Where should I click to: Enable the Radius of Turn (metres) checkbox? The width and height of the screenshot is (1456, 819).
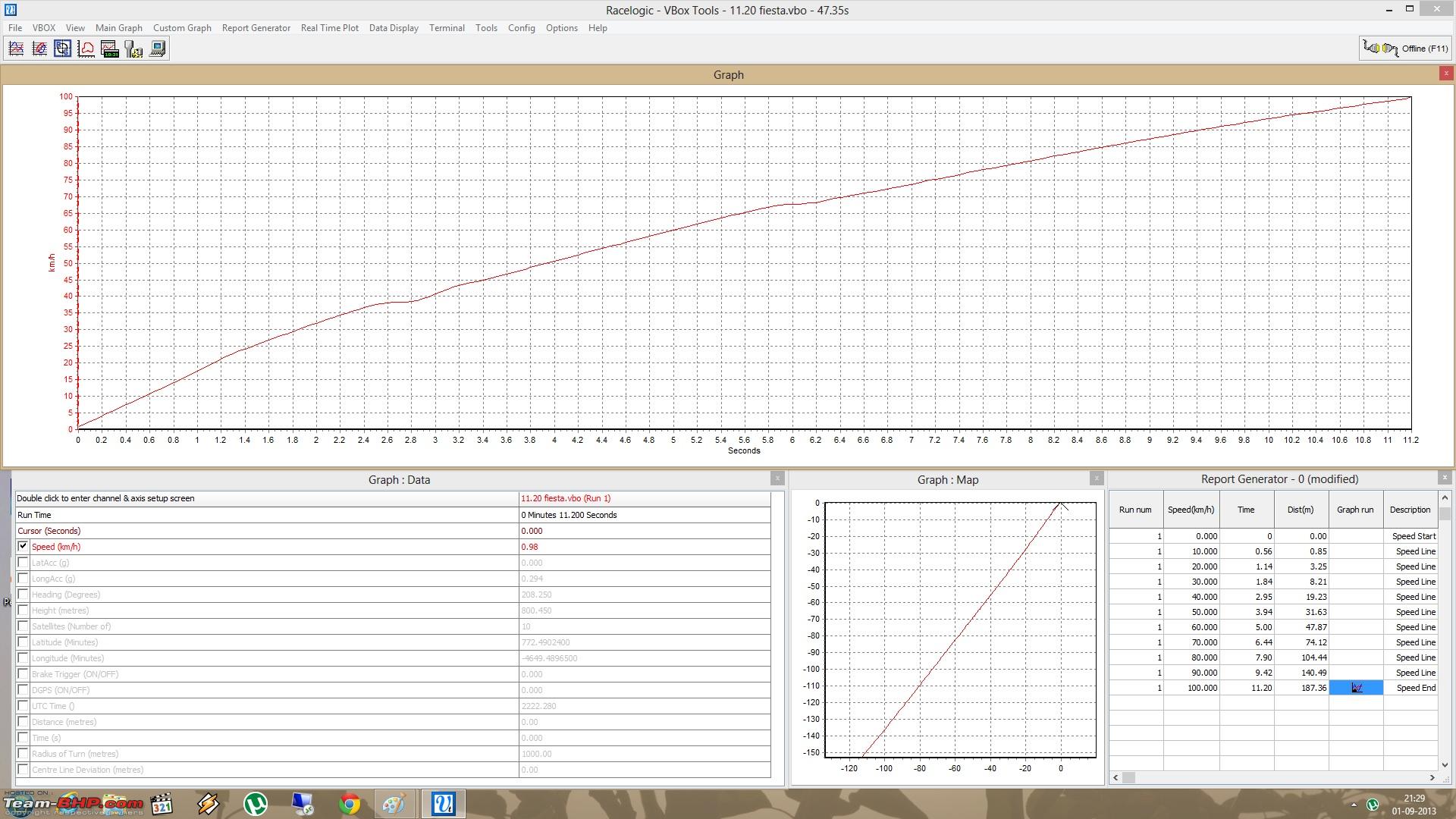tap(23, 753)
